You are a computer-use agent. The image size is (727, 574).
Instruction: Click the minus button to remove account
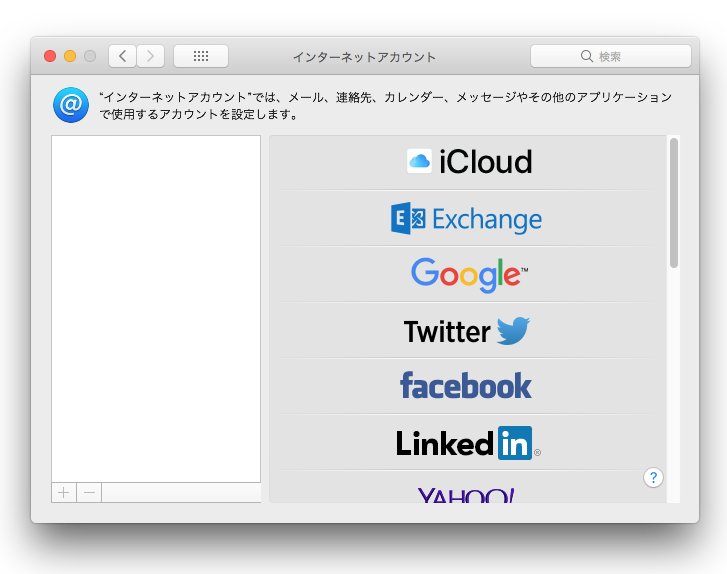89,492
